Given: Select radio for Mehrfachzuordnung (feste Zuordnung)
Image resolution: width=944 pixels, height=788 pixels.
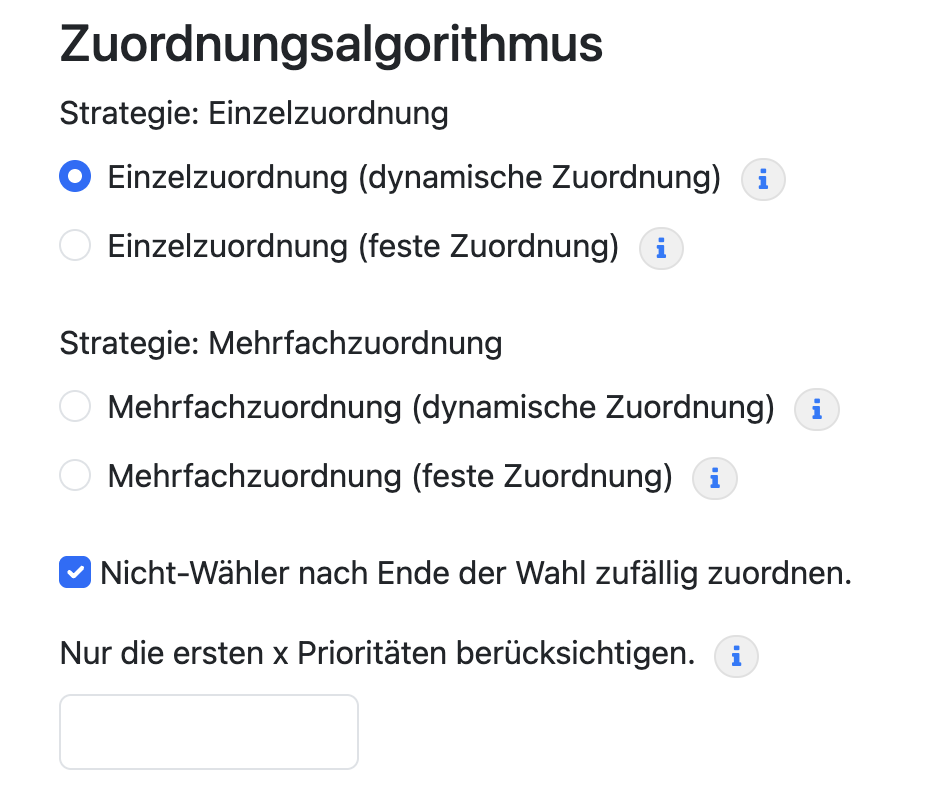Looking at the screenshot, I should (75, 476).
